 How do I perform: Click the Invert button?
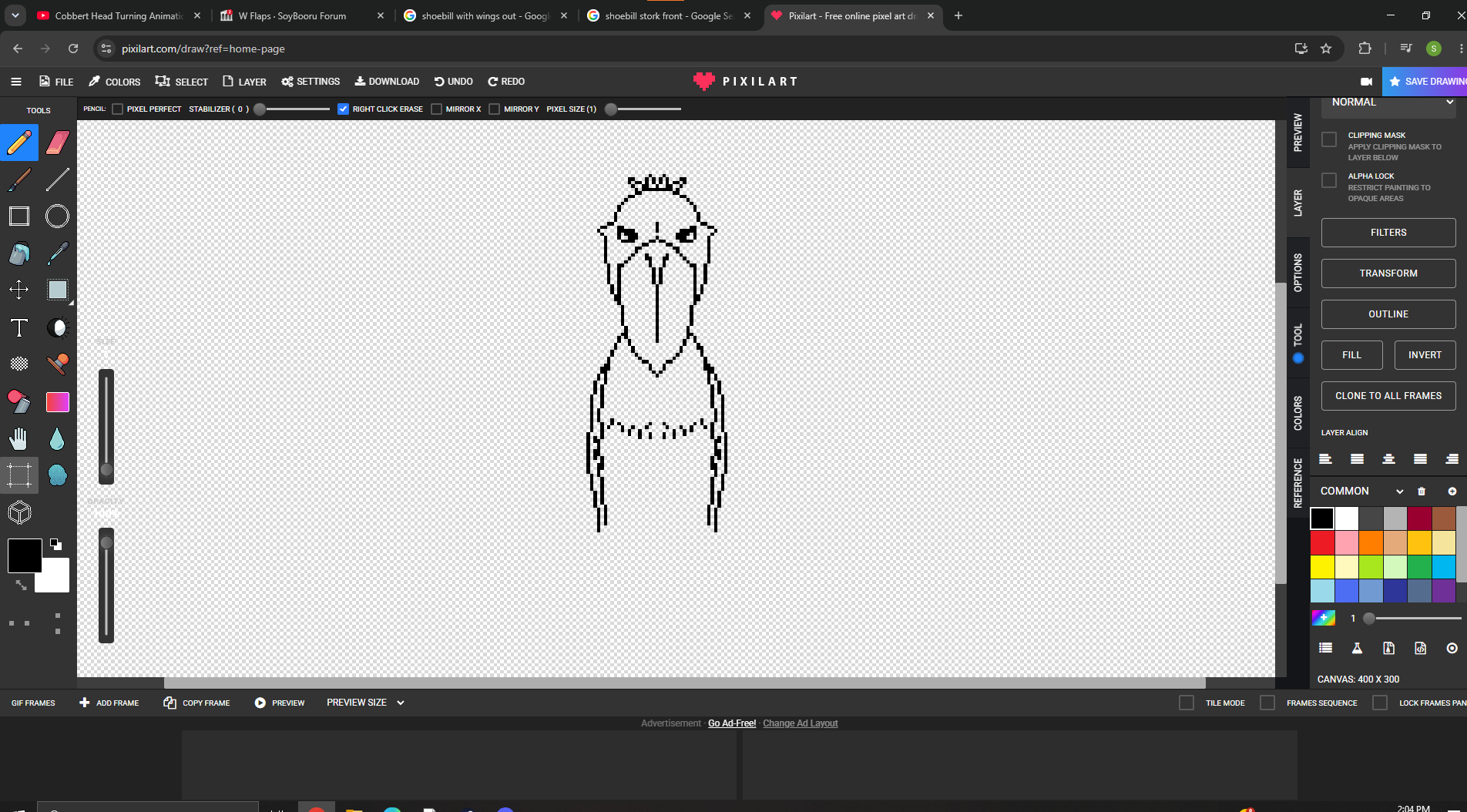click(x=1425, y=355)
